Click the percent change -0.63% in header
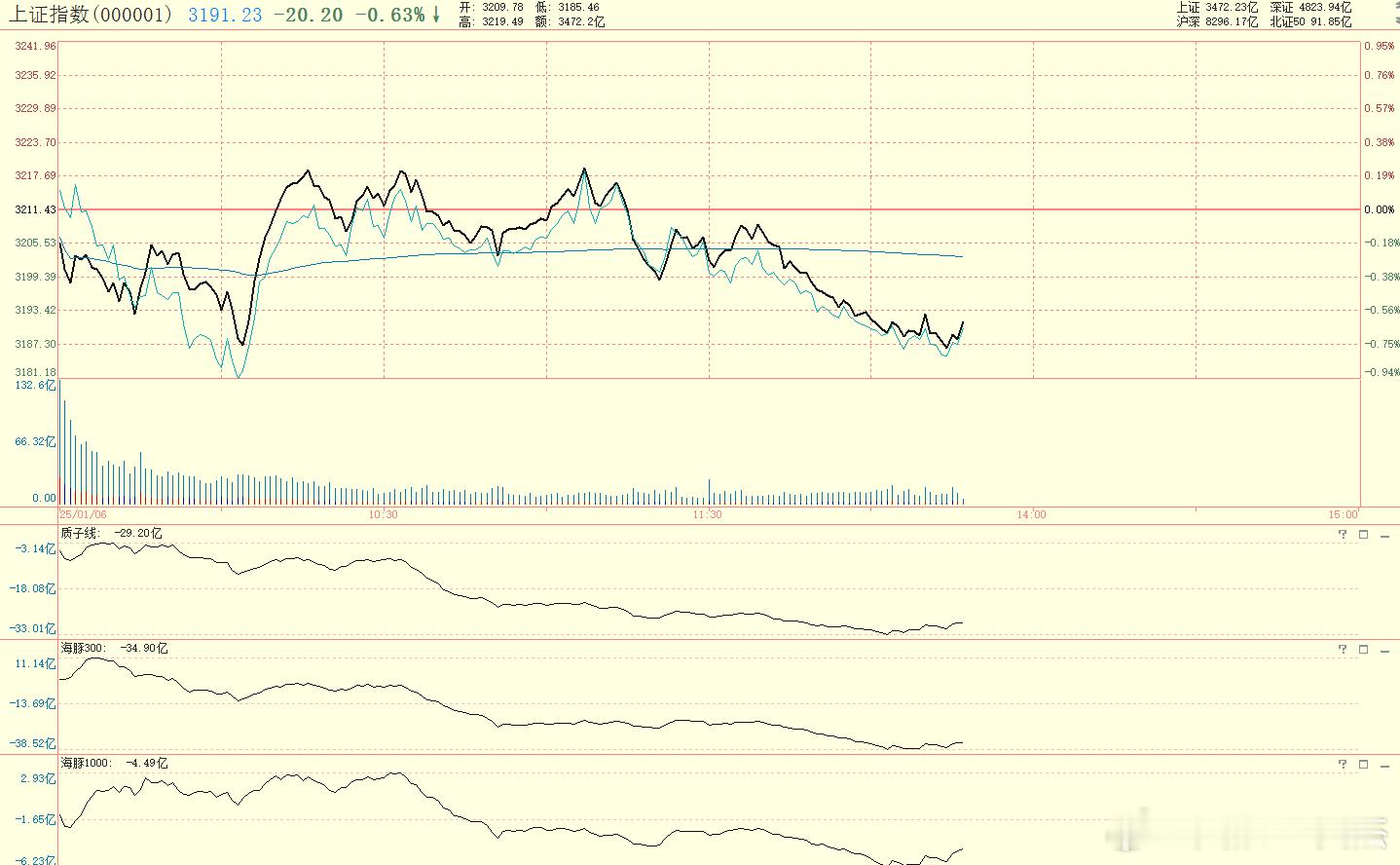The image size is (1400, 865). [x=389, y=15]
